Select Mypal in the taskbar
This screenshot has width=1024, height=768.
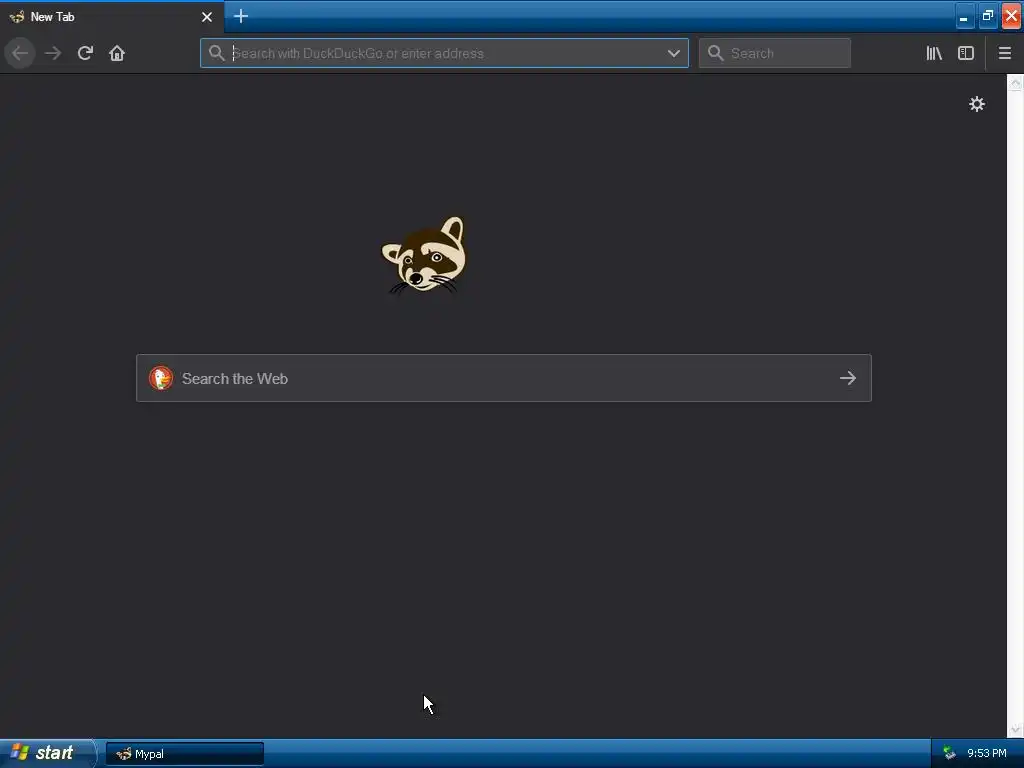tap(185, 754)
